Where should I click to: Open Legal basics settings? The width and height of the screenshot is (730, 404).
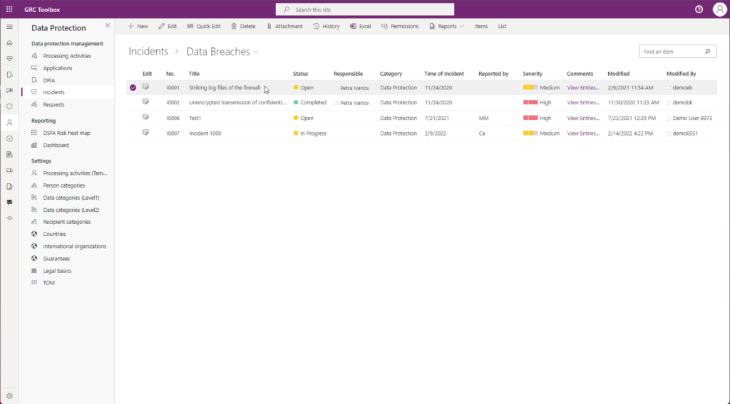pyautogui.click(x=57, y=271)
